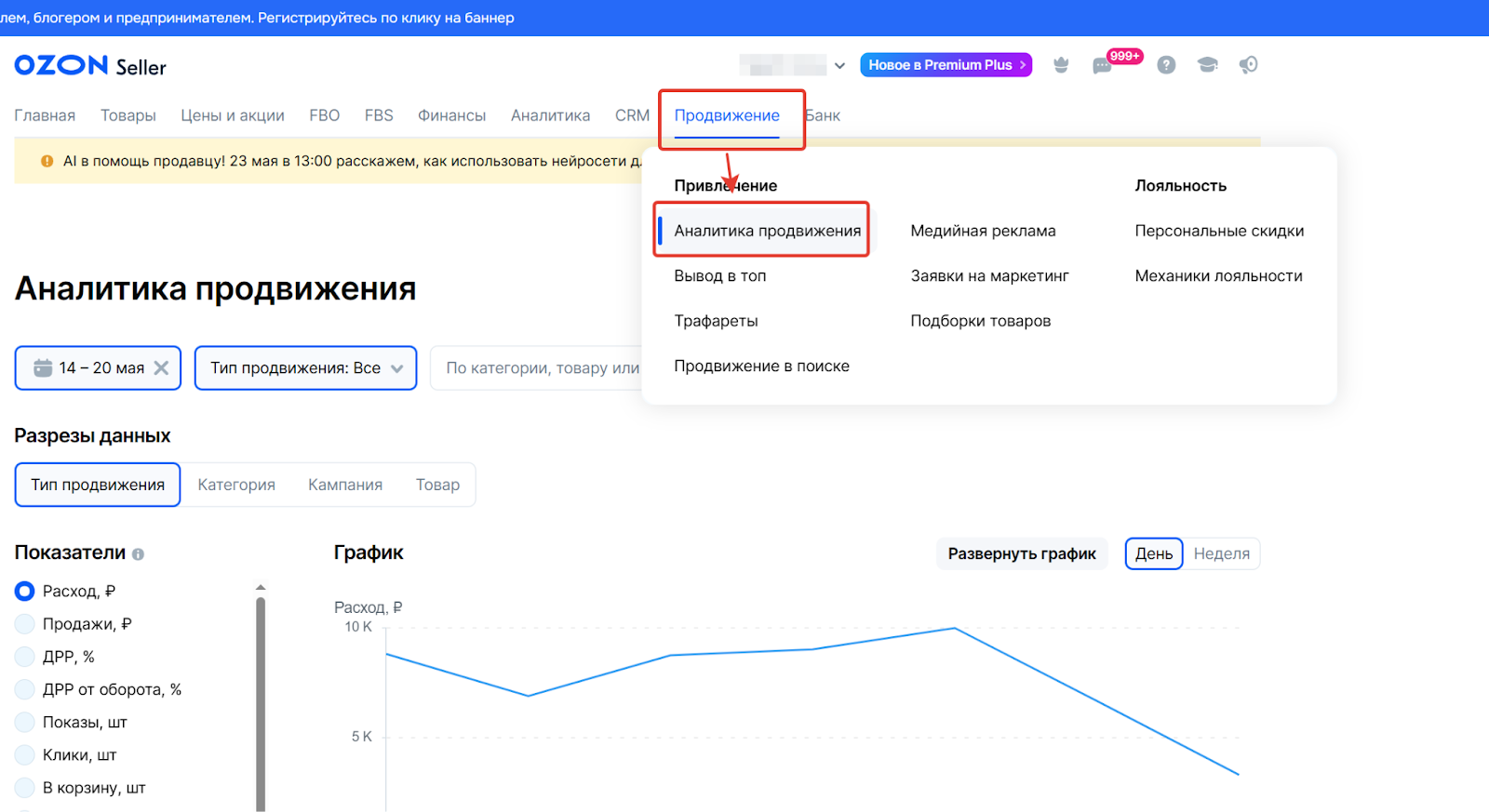Open the Товары menu

tap(128, 115)
